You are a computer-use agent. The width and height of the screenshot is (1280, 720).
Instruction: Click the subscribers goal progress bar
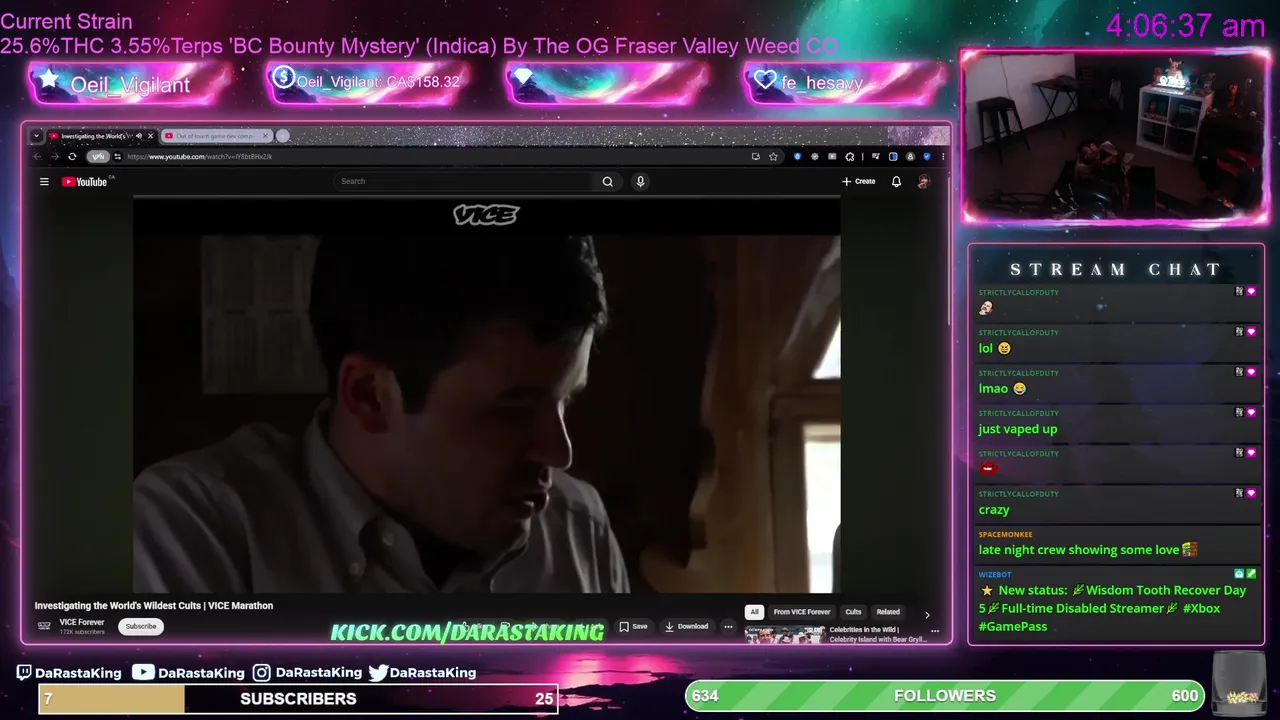pos(298,699)
